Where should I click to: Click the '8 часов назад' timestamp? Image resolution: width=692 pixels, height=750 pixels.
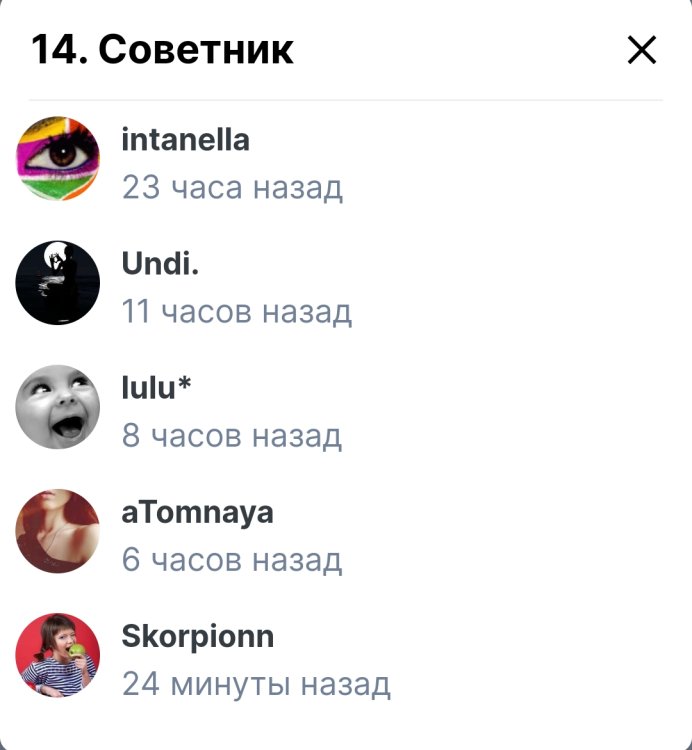tap(232, 436)
